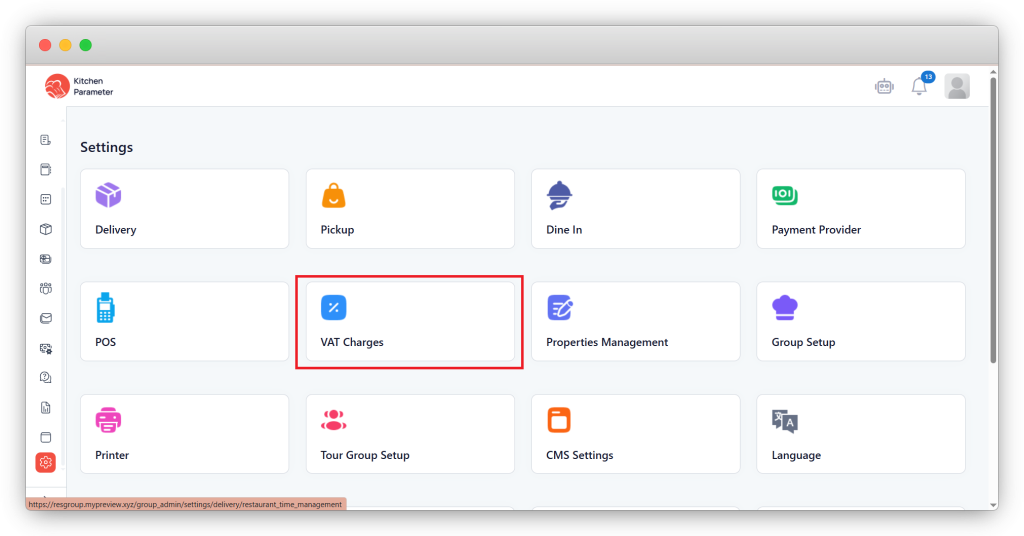Open the help question-mark icon in sidebar

[x=45, y=377]
